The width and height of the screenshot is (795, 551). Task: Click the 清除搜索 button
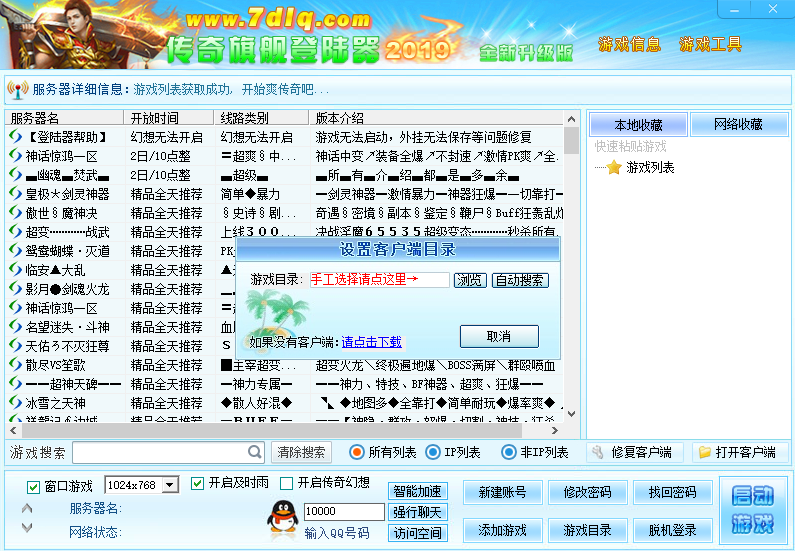coord(301,452)
